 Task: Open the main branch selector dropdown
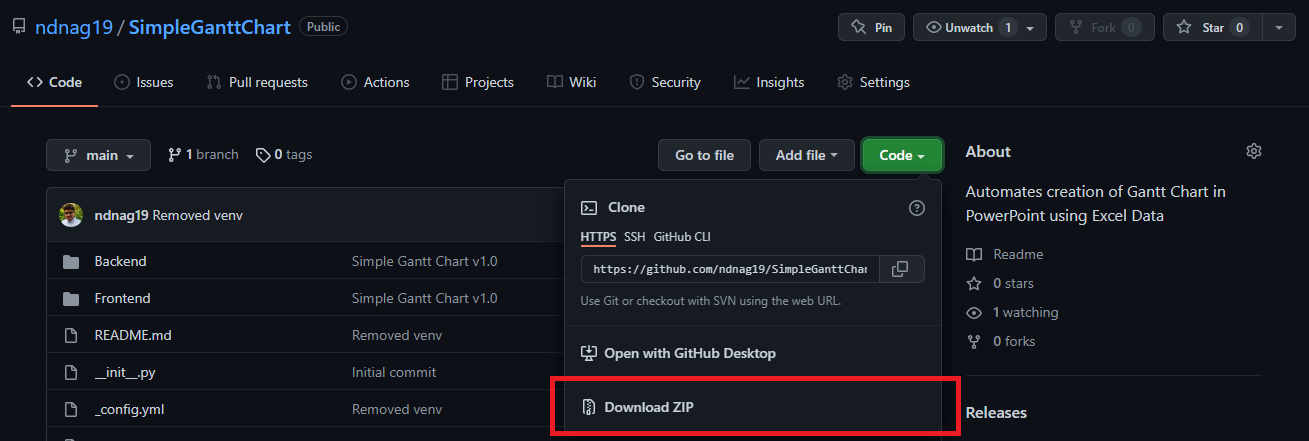click(x=98, y=155)
